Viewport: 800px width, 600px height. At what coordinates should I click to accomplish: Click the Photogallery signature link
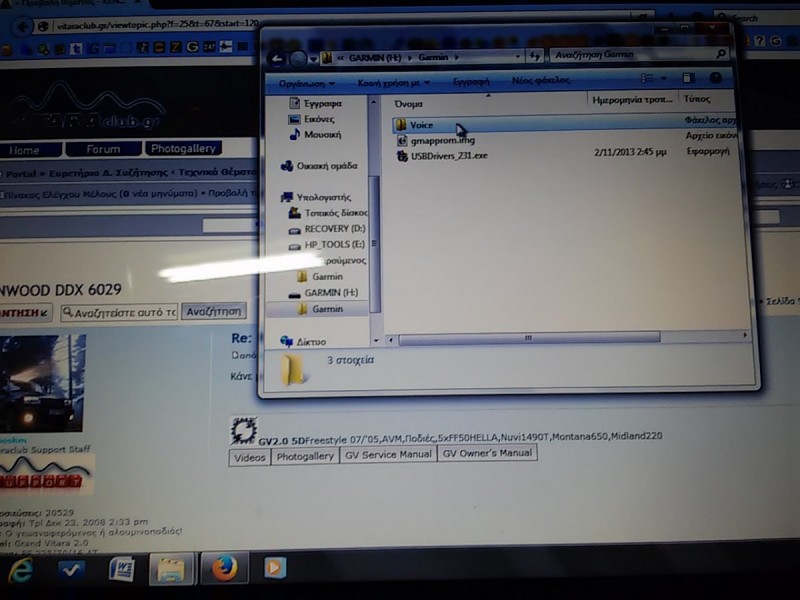click(x=305, y=456)
